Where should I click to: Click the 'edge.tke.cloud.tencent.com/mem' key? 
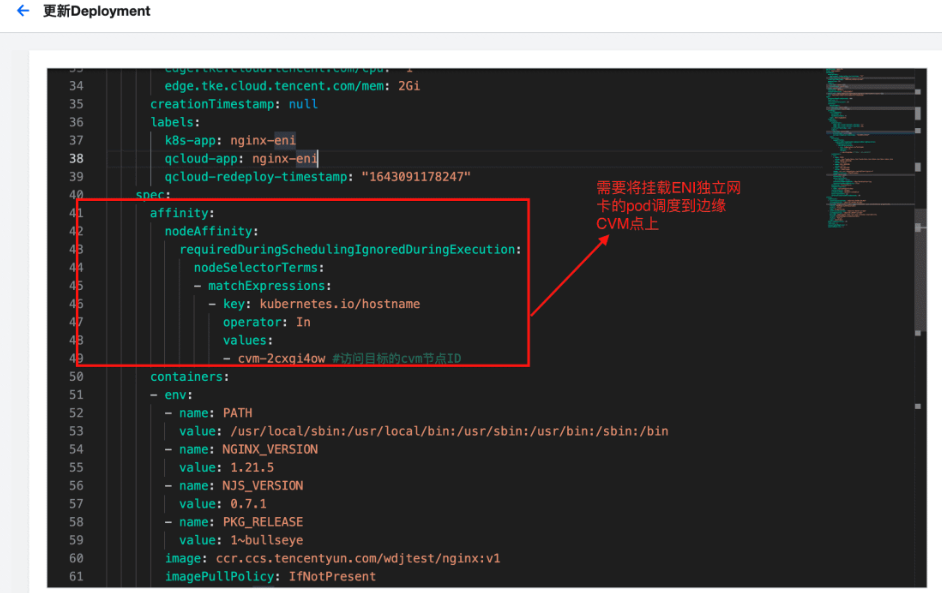[x=274, y=86]
